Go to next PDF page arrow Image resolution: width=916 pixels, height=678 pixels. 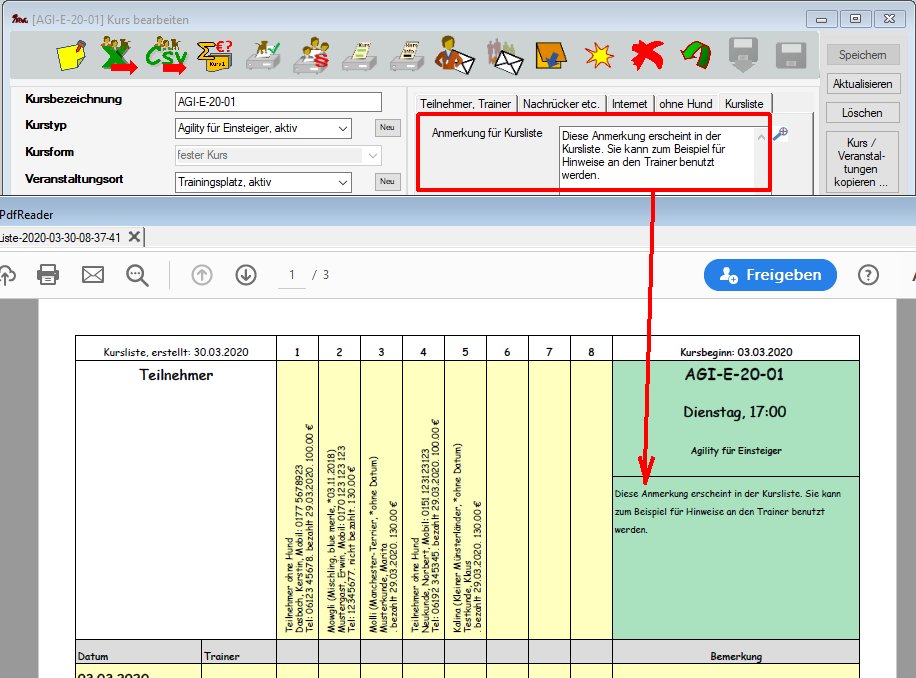pyautogui.click(x=246, y=275)
